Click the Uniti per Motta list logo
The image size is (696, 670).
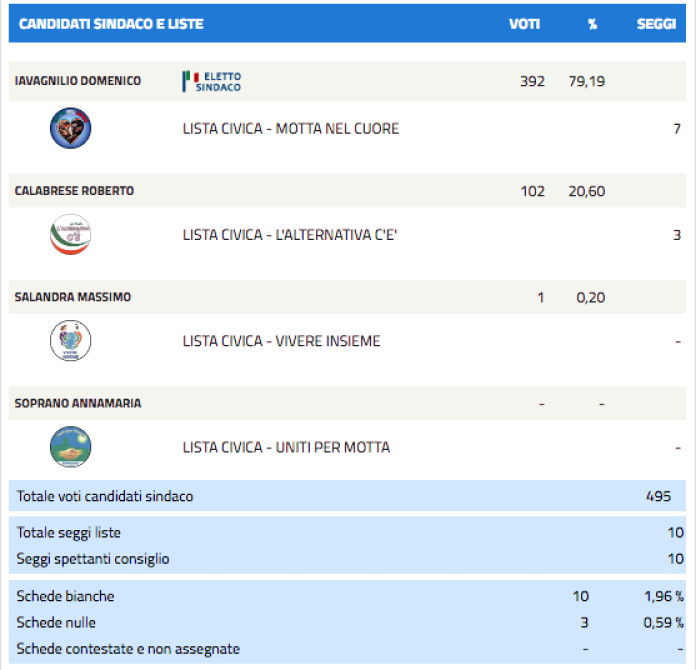click(71, 447)
